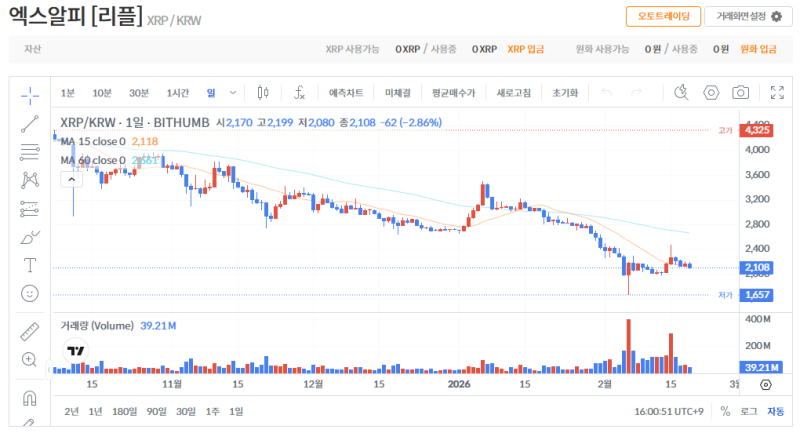The image size is (800, 433).
Task: Toggle the magnet snapping mode
Action: [x=30, y=398]
